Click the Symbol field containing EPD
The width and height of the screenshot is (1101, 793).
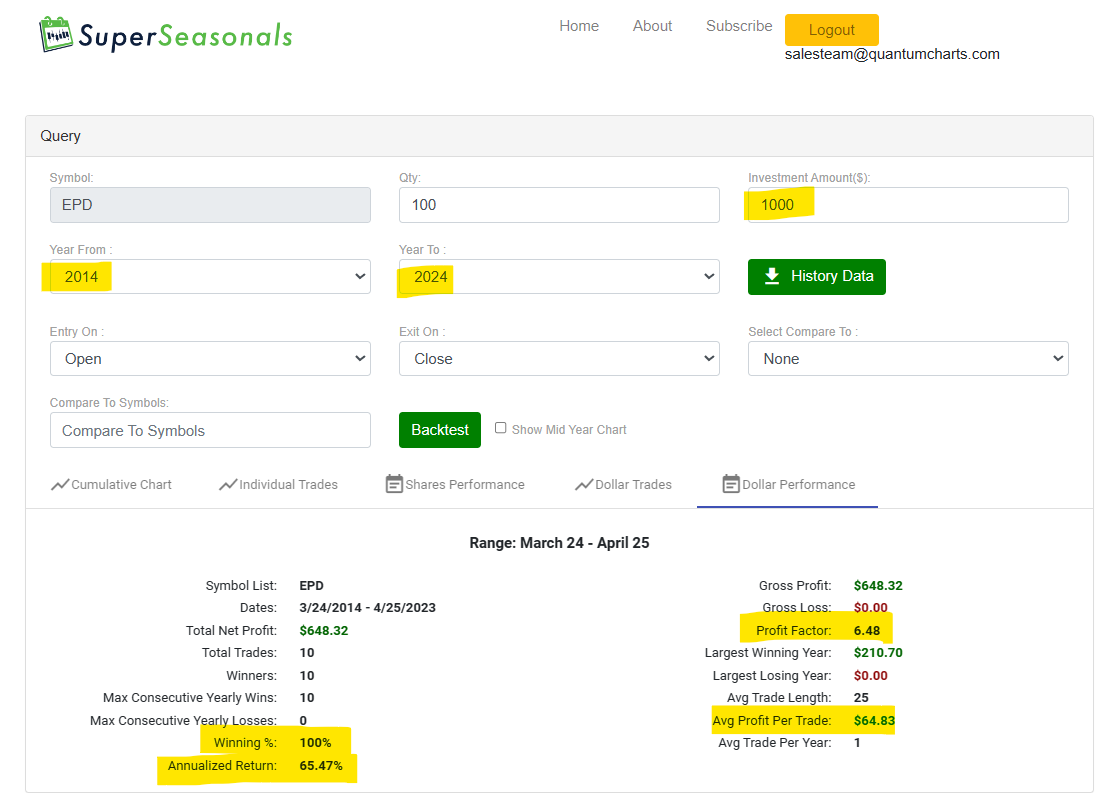click(x=210, y=205)
